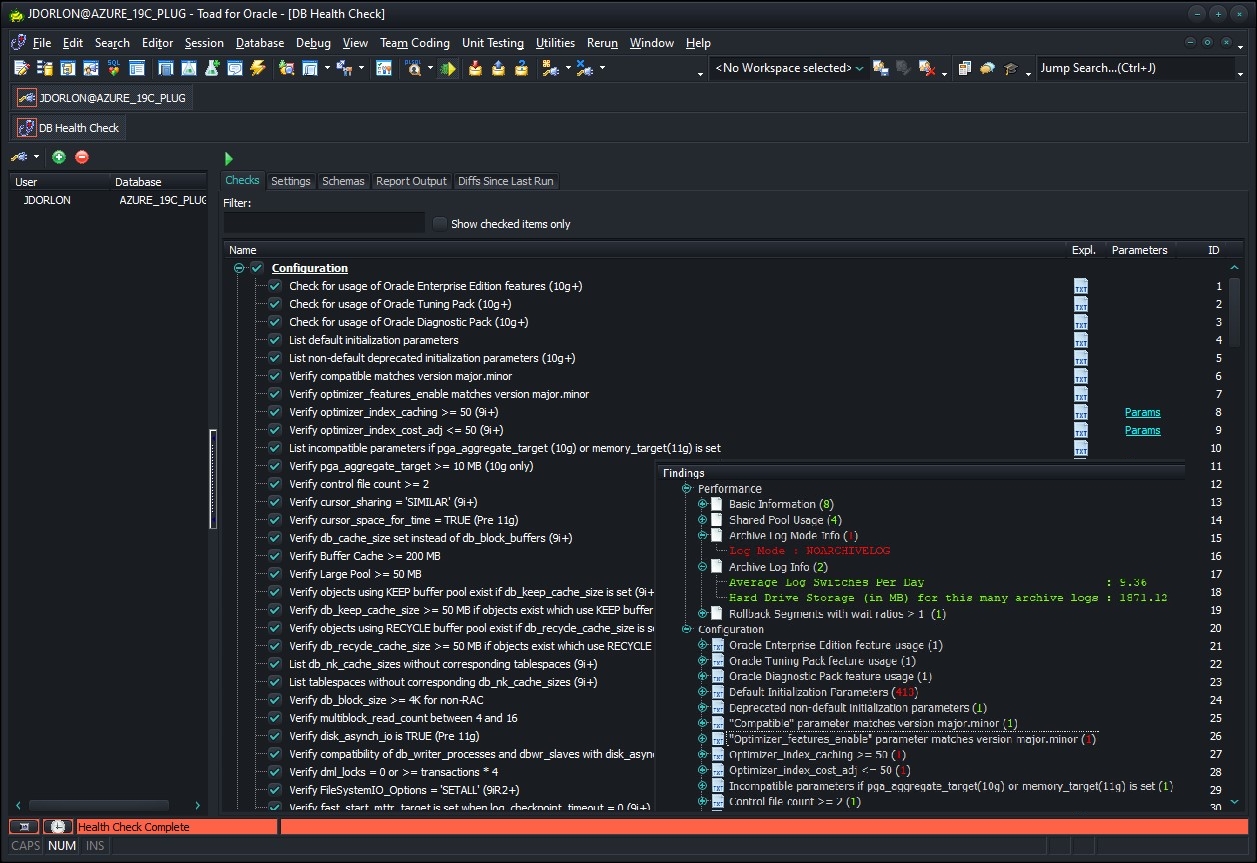Uncheck Show checked items only
The image size is (1257, 863).
[x=439, y=223]
